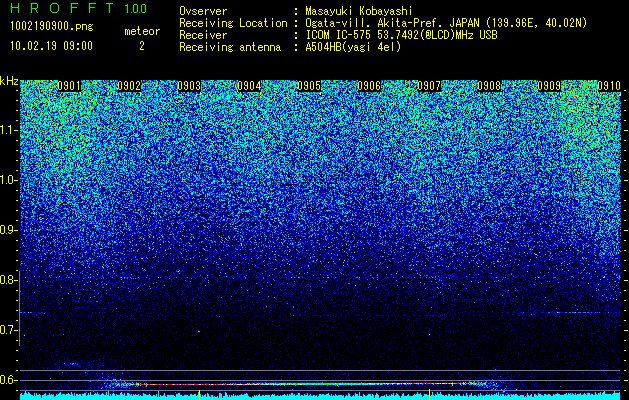Click the meteor label

pyautogui.click(x=142, y=31)
